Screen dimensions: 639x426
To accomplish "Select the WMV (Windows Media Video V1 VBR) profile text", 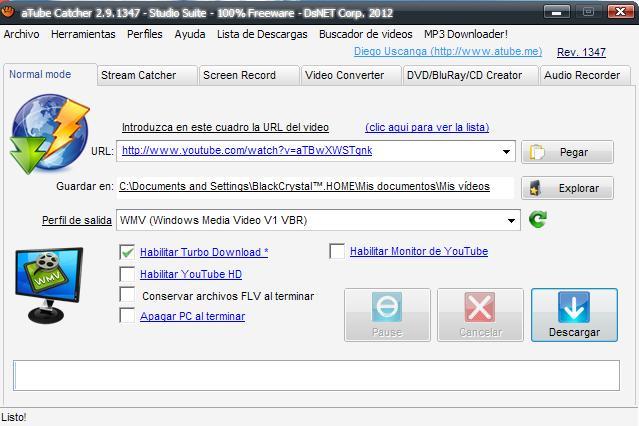I will point(214,220).
